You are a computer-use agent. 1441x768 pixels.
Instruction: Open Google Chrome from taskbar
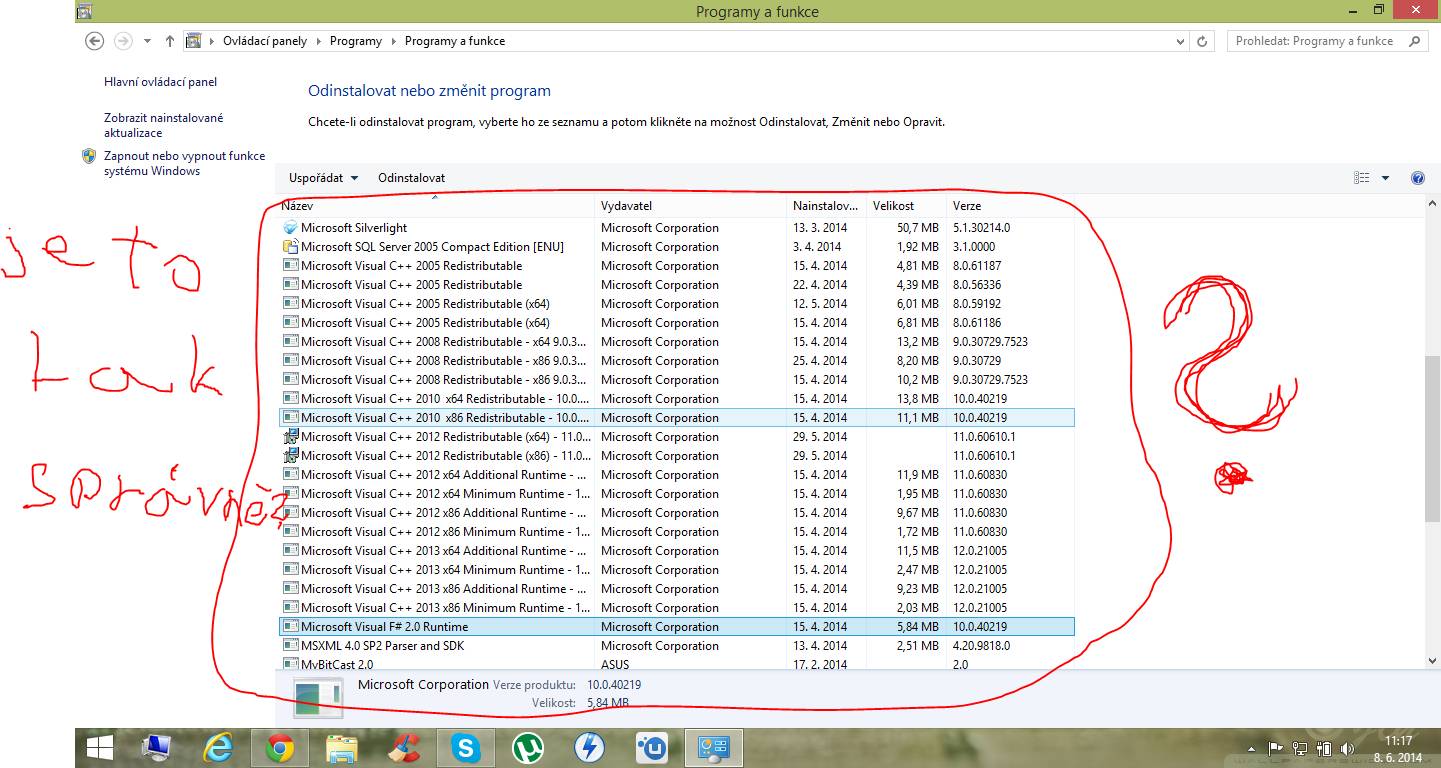(279, 748)
